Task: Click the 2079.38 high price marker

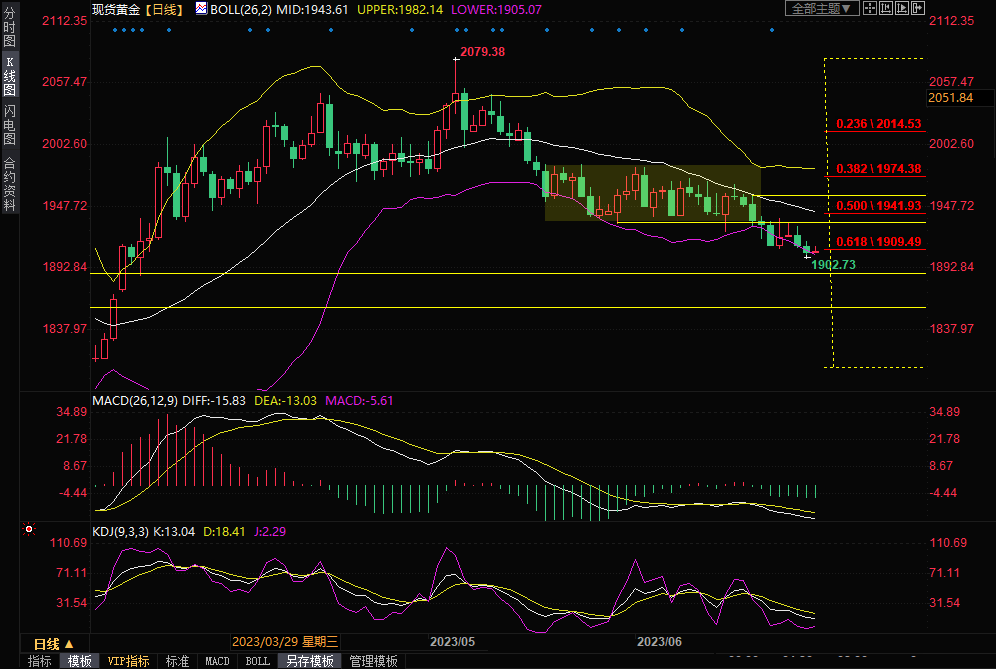Action: pyautogui.click(x=481, y=51)
